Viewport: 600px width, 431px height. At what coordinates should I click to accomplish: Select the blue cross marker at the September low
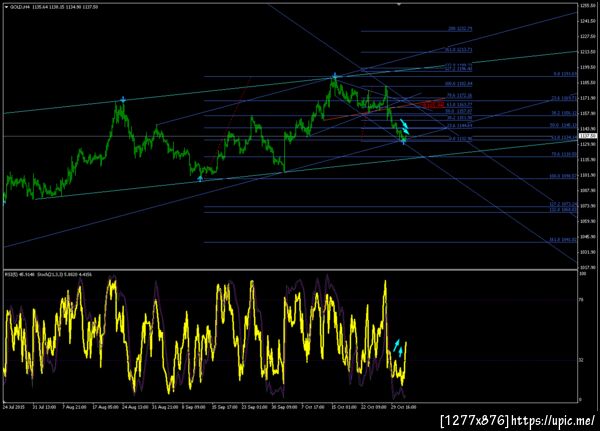(x=200, y=178)
